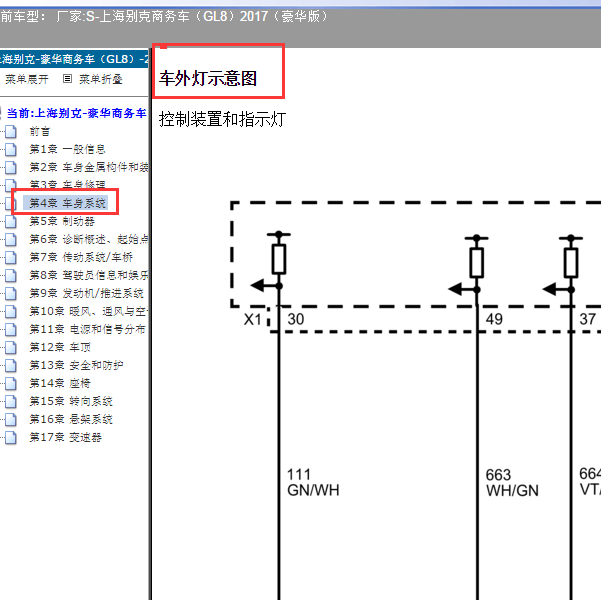Click the page icon beside 第9章 发动机/推进系统
Screen dimensions: 601x600
(x=11, y=293)
